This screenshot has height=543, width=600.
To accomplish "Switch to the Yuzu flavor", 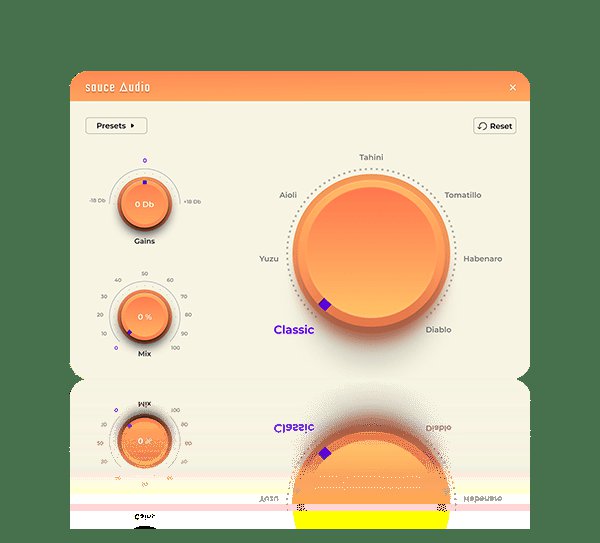I will point(268,259).
